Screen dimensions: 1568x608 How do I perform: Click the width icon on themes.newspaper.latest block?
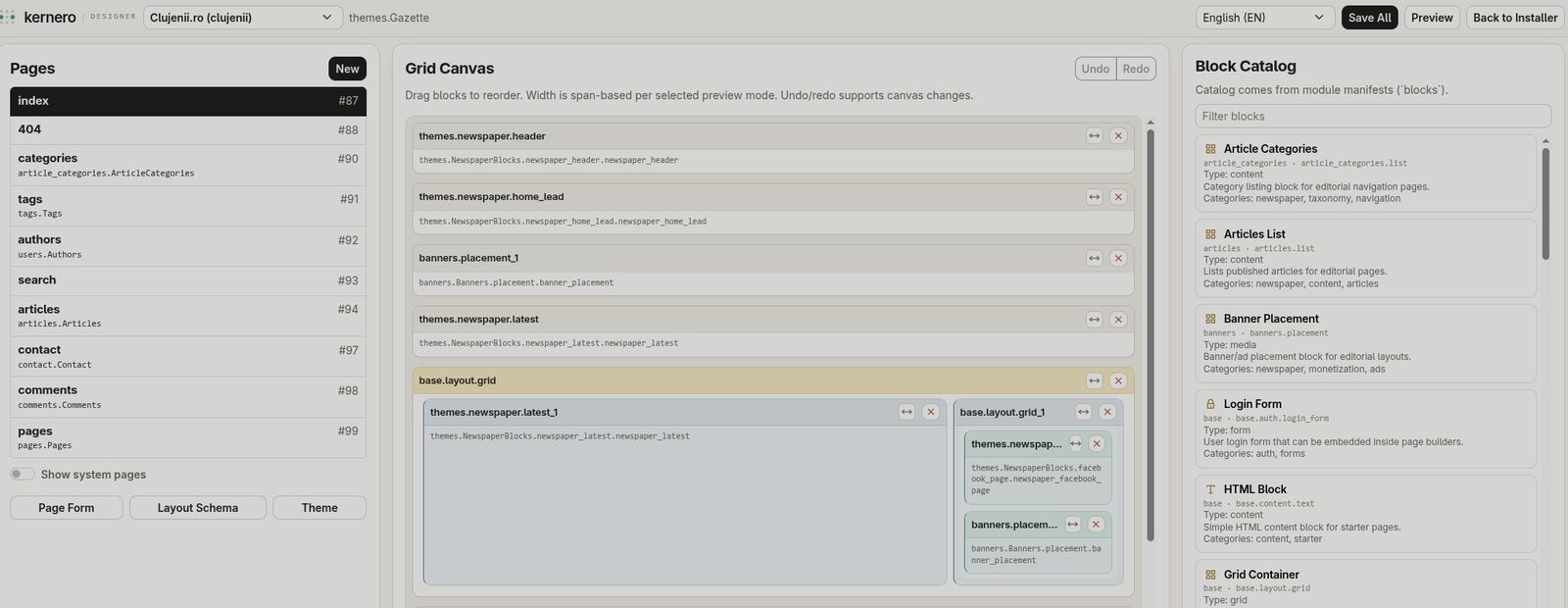coord(1094,320)
